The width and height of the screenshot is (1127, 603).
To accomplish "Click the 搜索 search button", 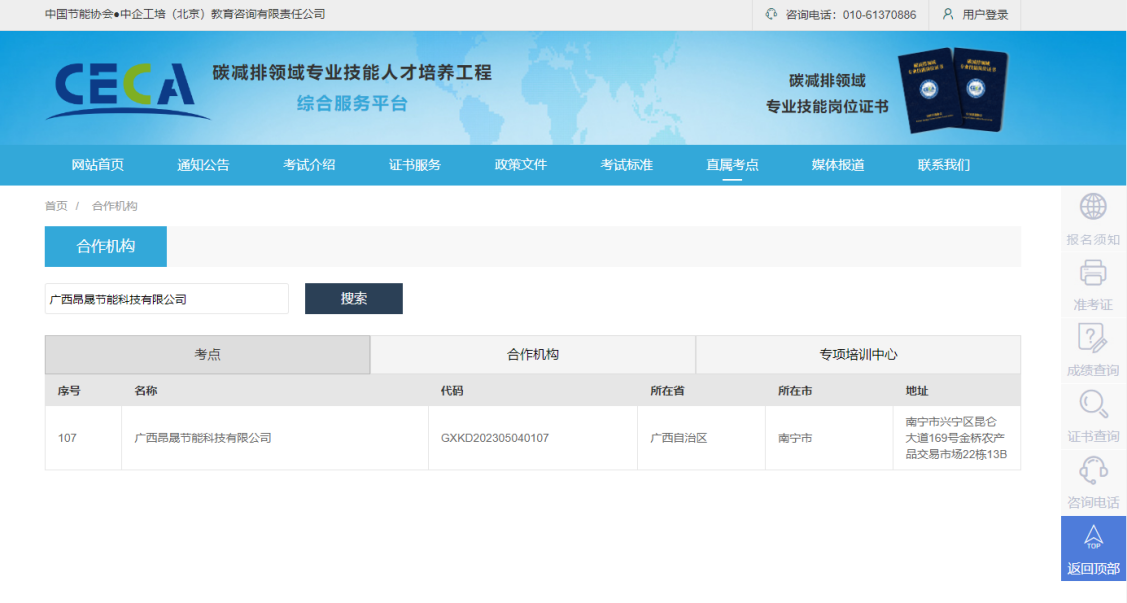I will (x=353, y=298).
